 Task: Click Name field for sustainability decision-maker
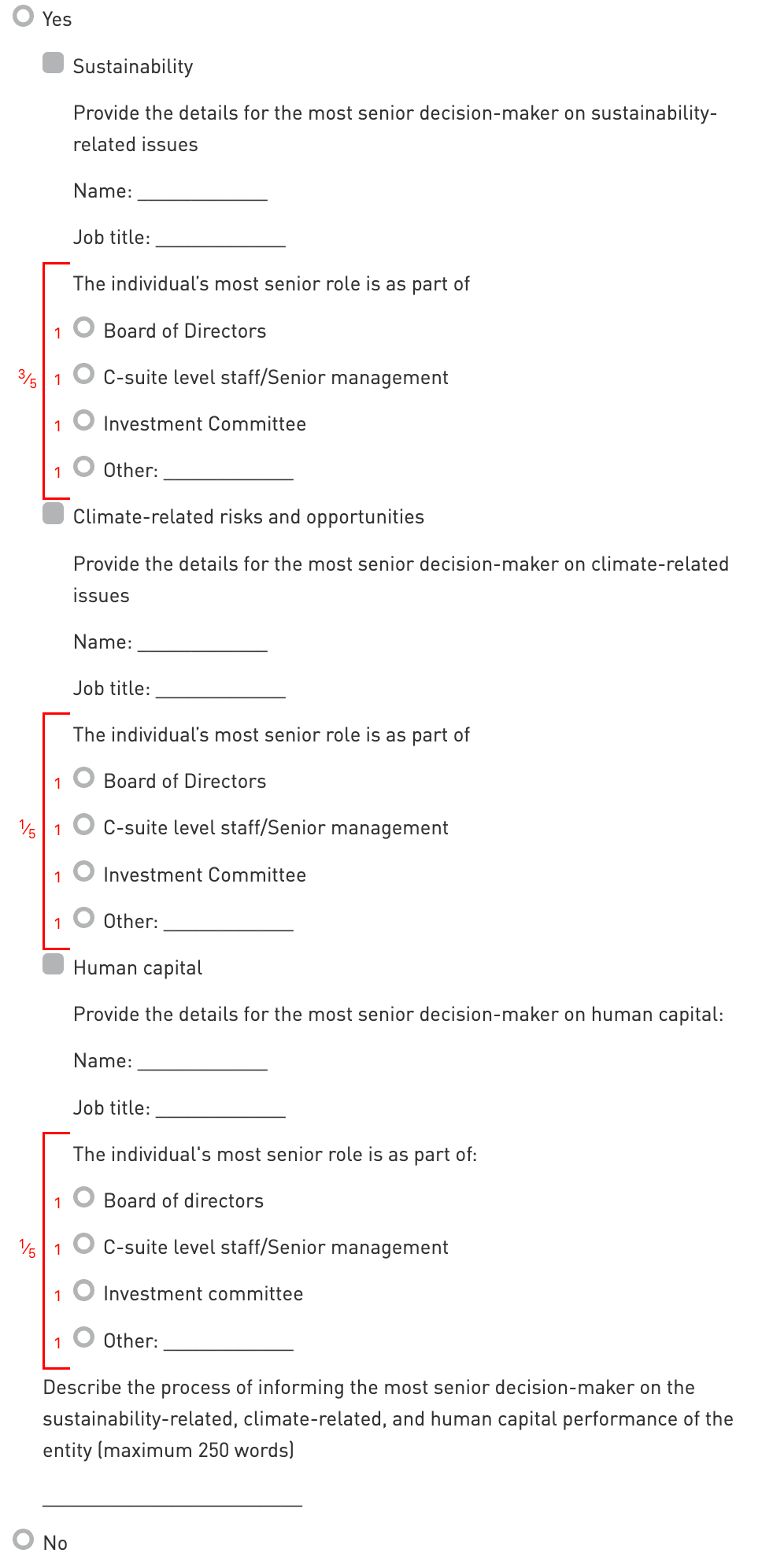click(x=202, y=191)
